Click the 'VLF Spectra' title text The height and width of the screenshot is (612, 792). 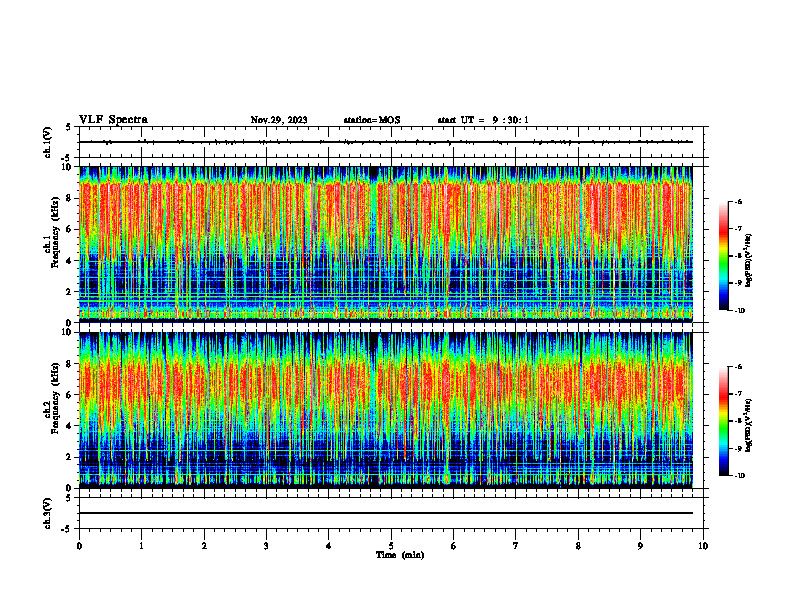click(x=113, y=120)
